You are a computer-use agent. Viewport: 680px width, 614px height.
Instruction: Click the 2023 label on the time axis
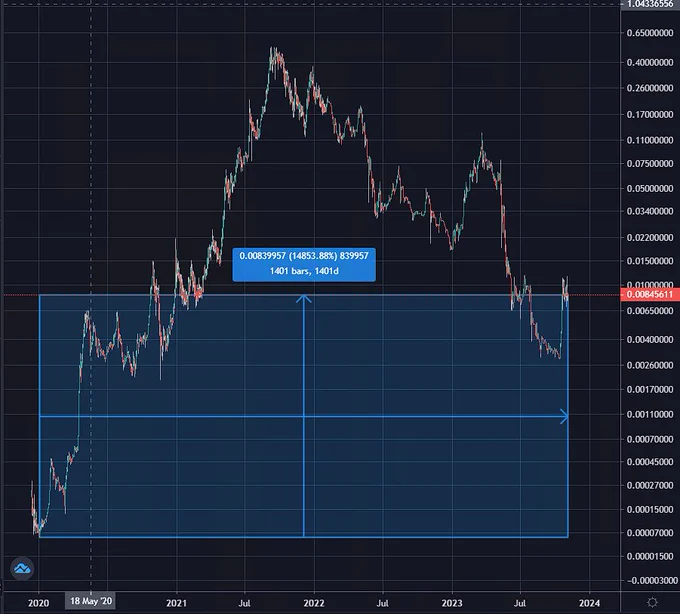point(452,603)
